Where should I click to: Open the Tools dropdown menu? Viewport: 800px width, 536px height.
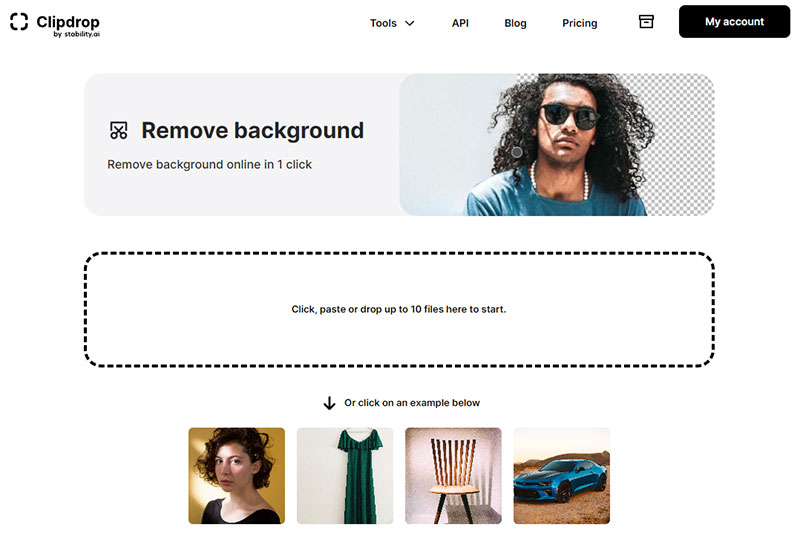click(392, 23)
